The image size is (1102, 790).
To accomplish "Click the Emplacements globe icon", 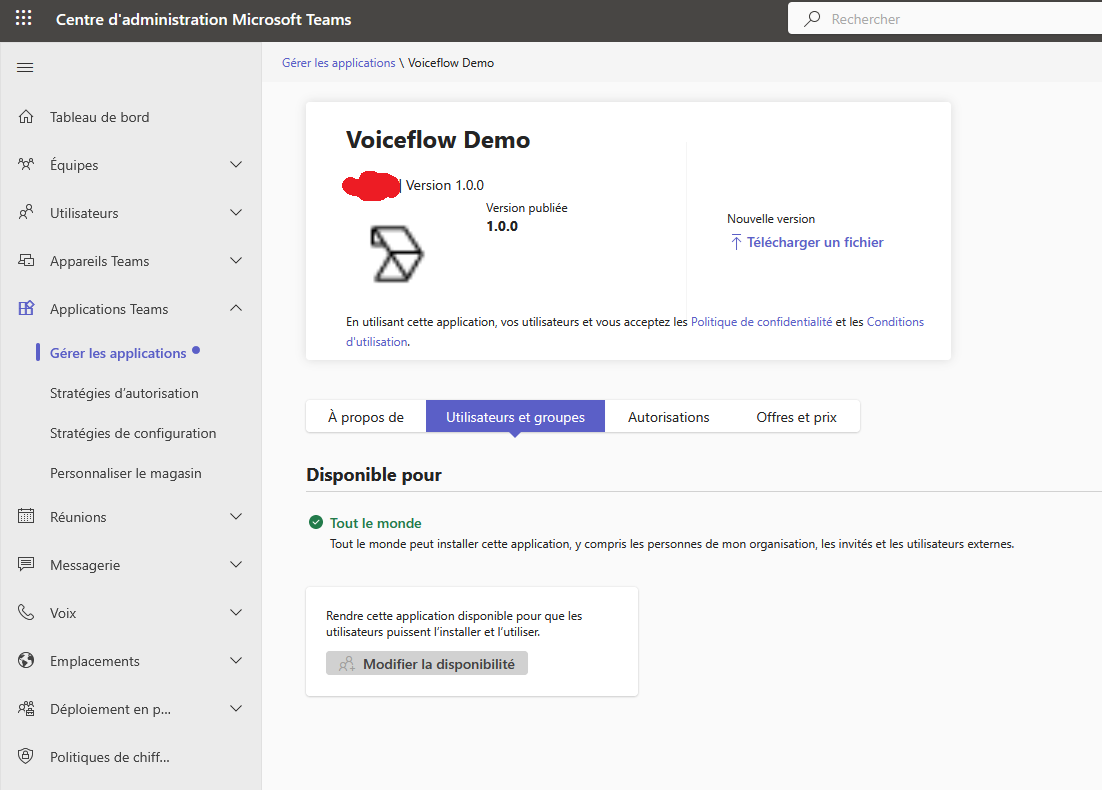I will tap(26, 661).
